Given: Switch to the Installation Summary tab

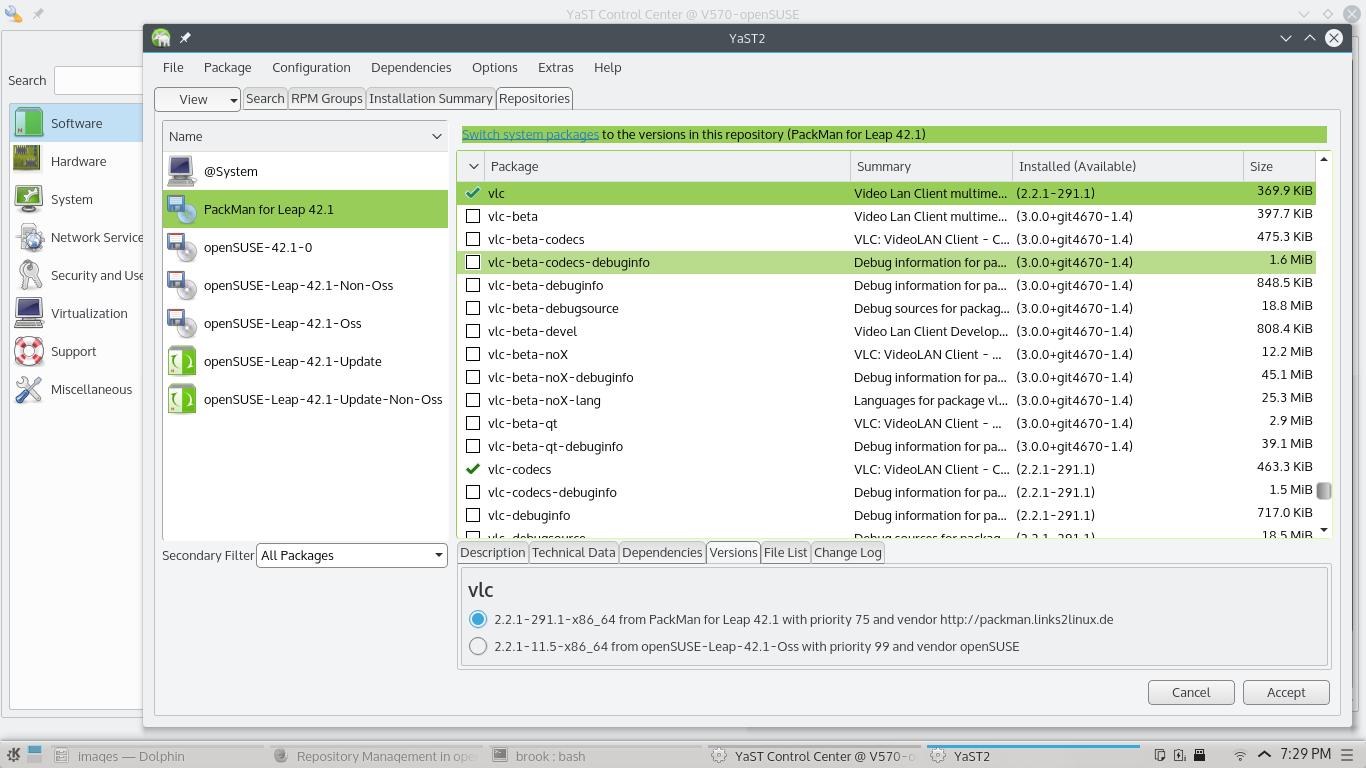Looking at the screenshot, I should pyautogui.click(x=431, y=98).
